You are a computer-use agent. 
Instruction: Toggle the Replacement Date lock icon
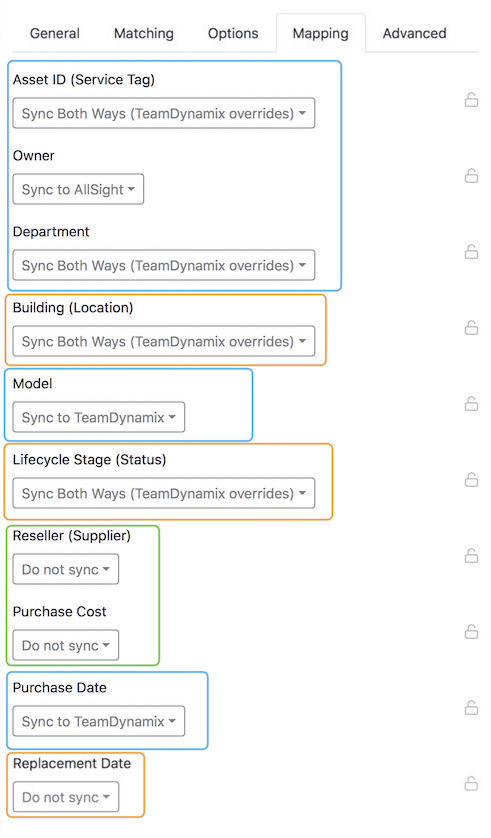[x=471, y=783]
